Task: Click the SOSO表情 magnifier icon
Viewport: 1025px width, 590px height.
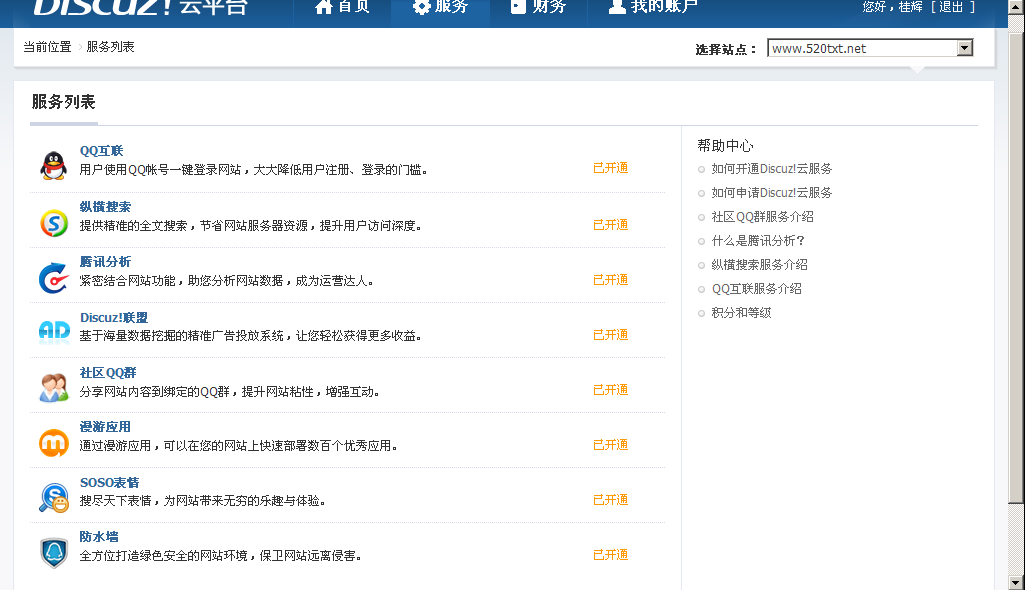Action: (54, 498)
